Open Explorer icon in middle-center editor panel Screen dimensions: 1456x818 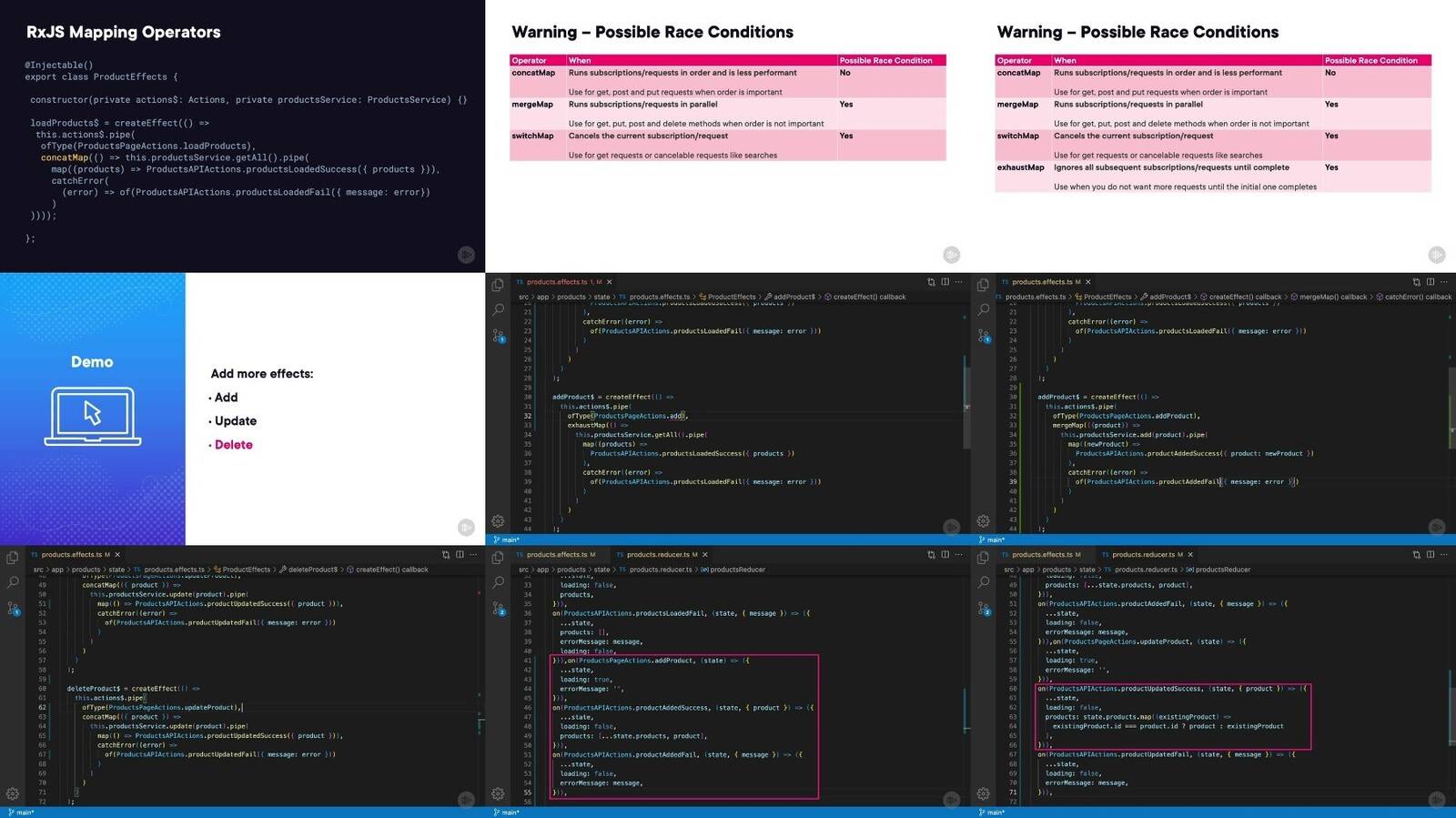click(x=498, y=285)
